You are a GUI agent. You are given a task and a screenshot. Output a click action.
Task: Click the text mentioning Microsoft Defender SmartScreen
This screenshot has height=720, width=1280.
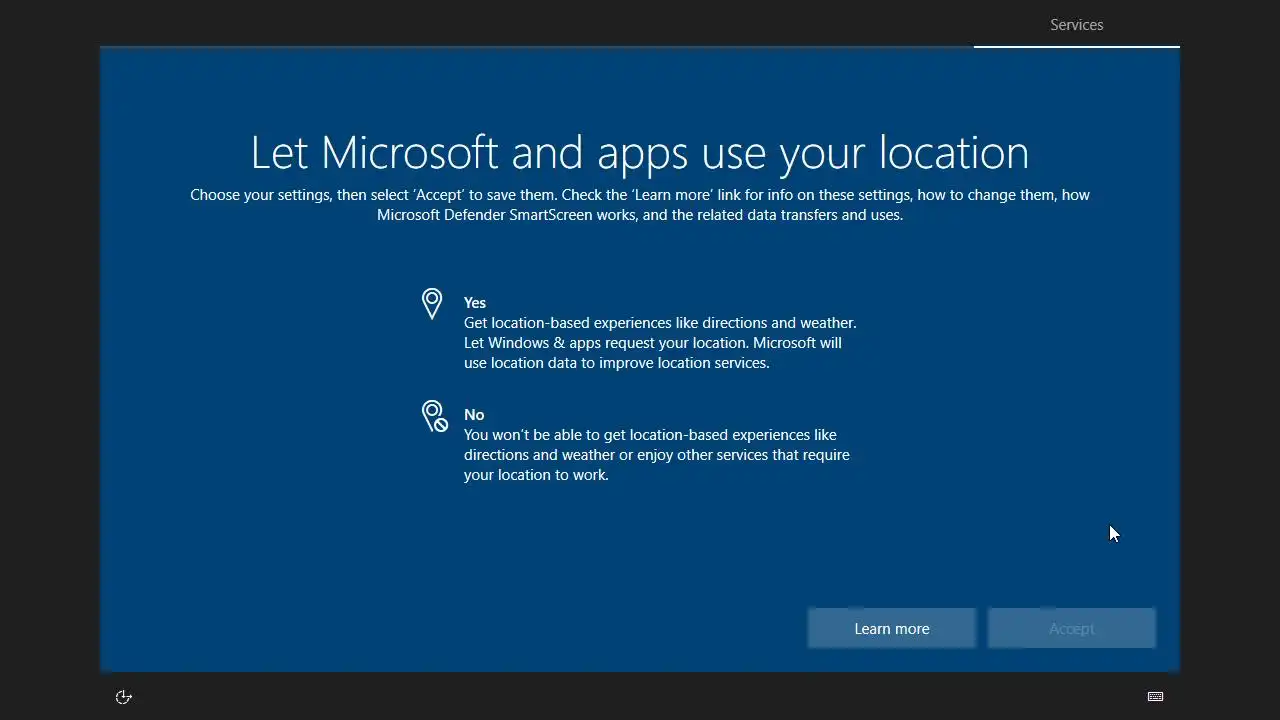pyautogui.click(x=640, y=215)
